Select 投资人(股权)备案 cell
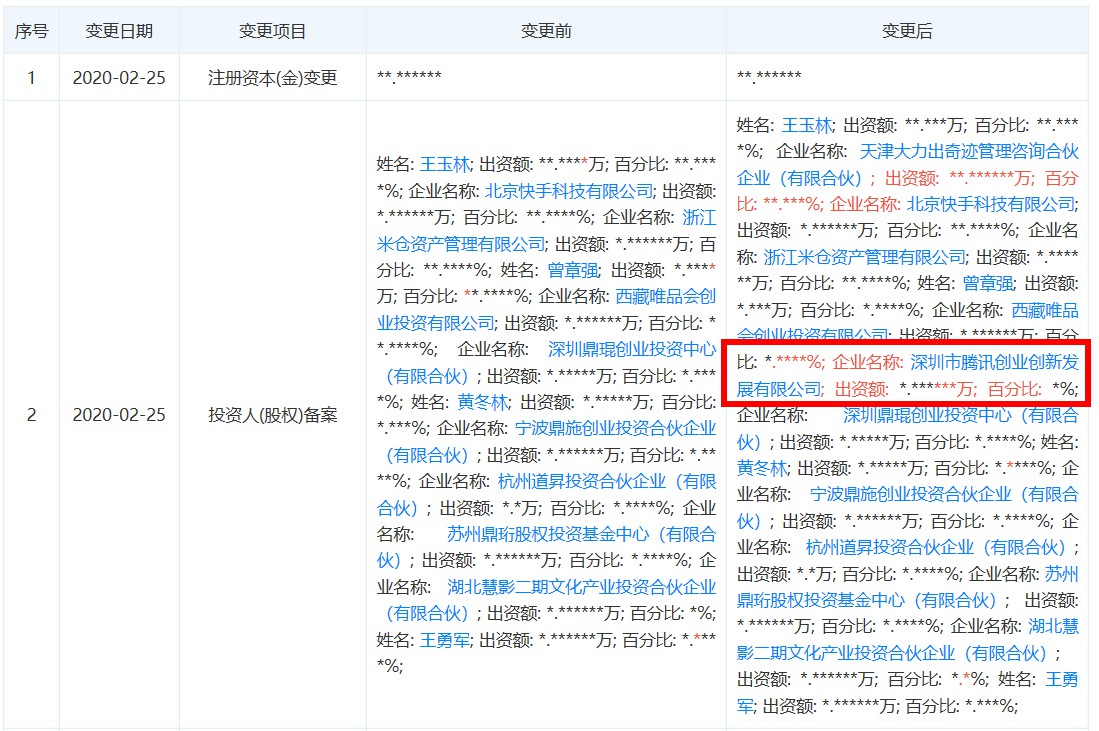1099x731 pixels. 273,415
